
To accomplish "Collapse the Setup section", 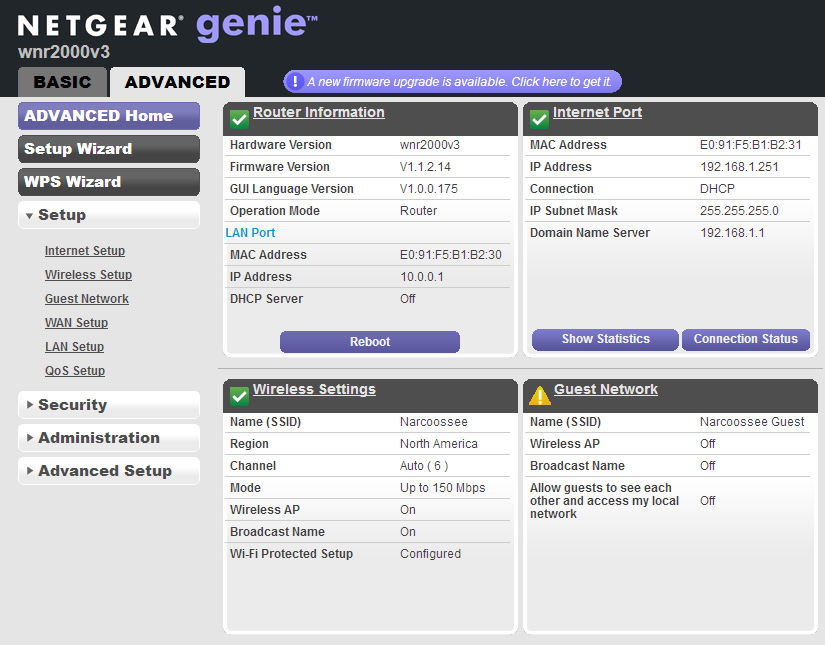I will point(109,215).
